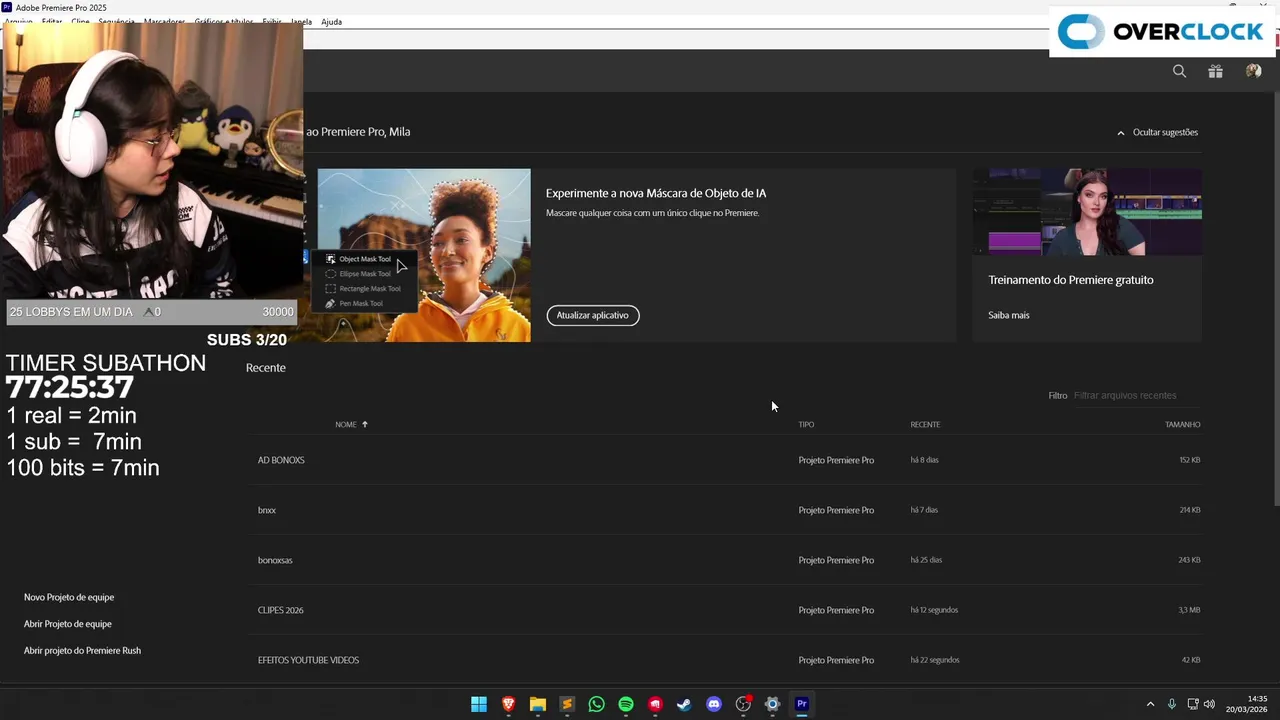Click Projeto Premiere Pro in CLIPES 2026 row
Image resolution: width=1280 pixels, height=720 pixels.
coord(836,610)
